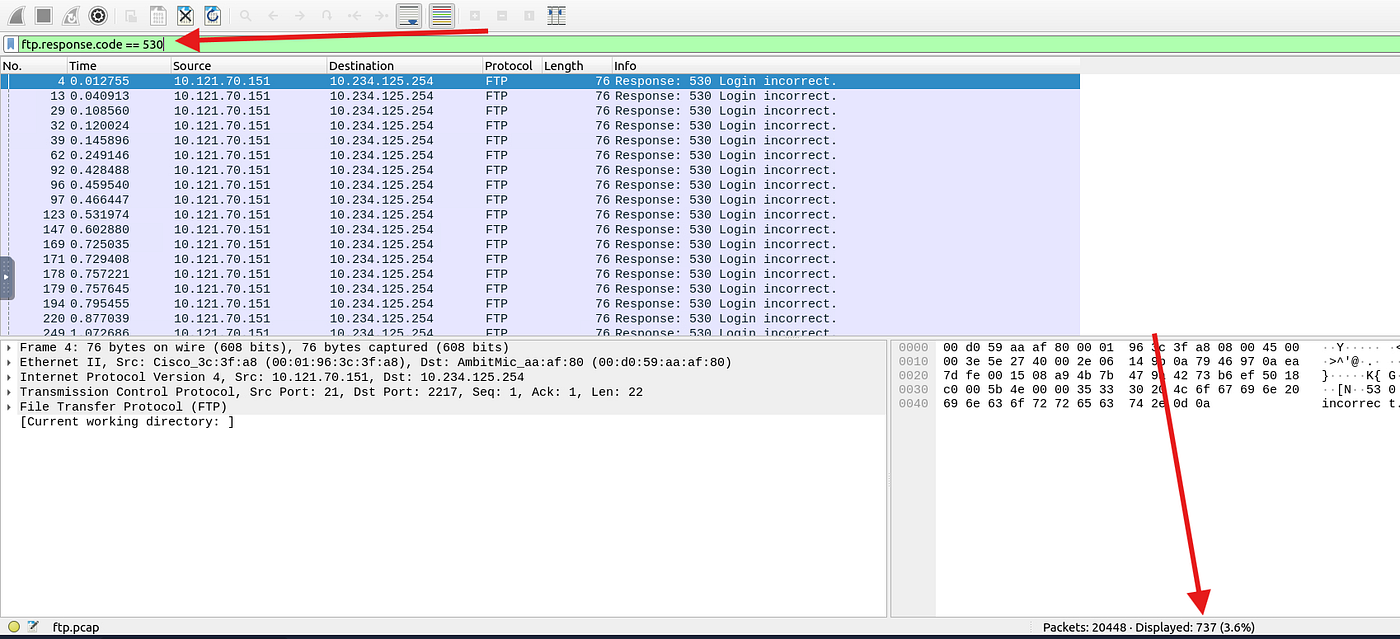Click hex offset row 0000 in the bytes pane

(x=913, y=348)
